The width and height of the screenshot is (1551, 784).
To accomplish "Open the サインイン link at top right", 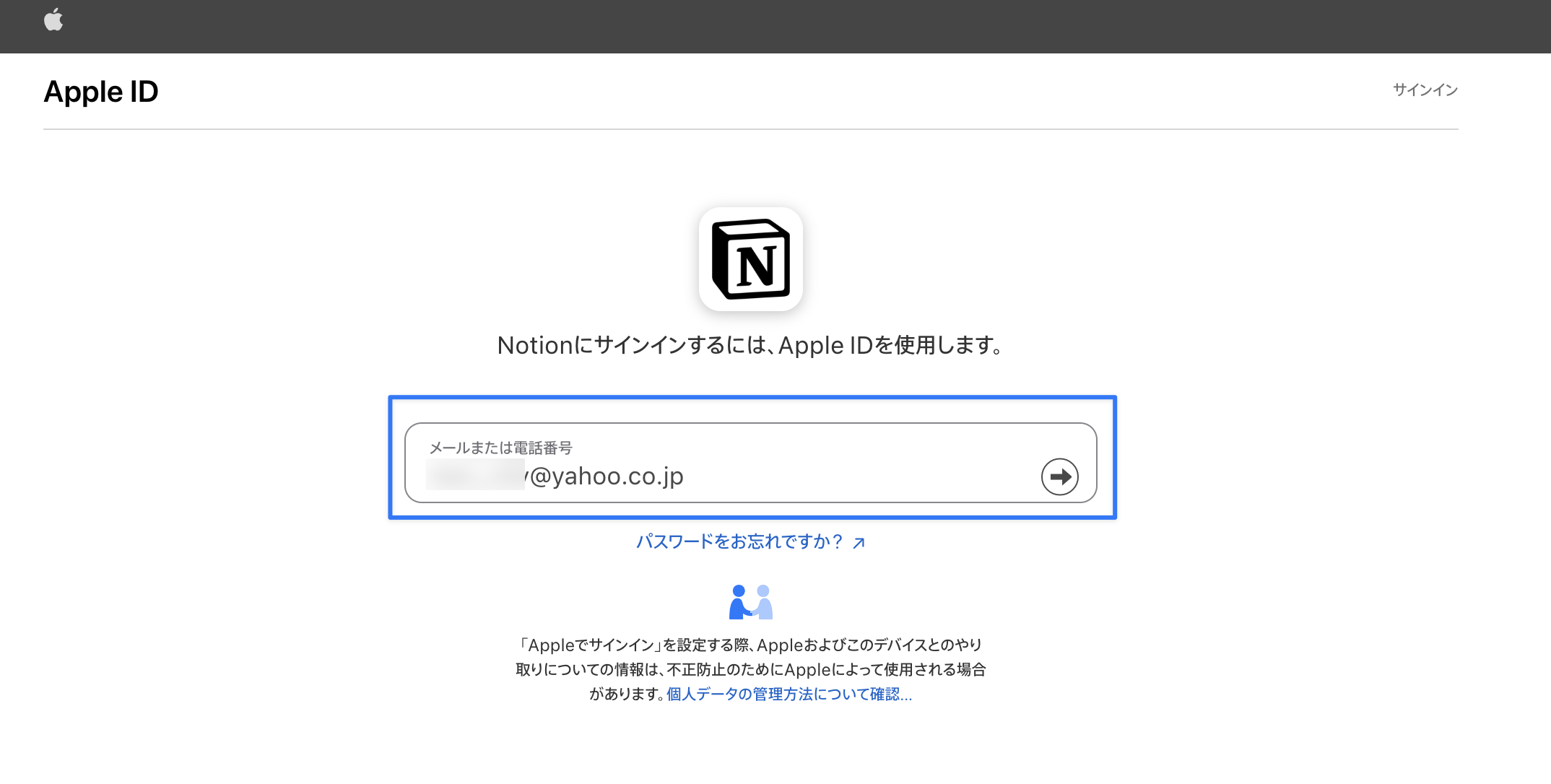I will coord(1425,90).
